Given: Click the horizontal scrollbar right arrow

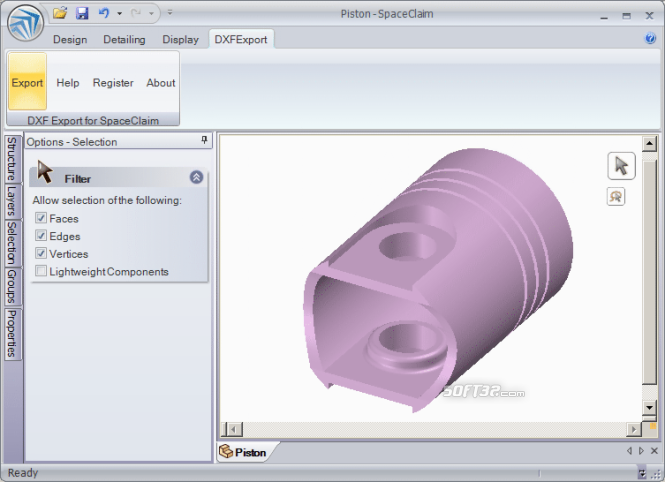Looking at the screenshot, I should (634, 429).
